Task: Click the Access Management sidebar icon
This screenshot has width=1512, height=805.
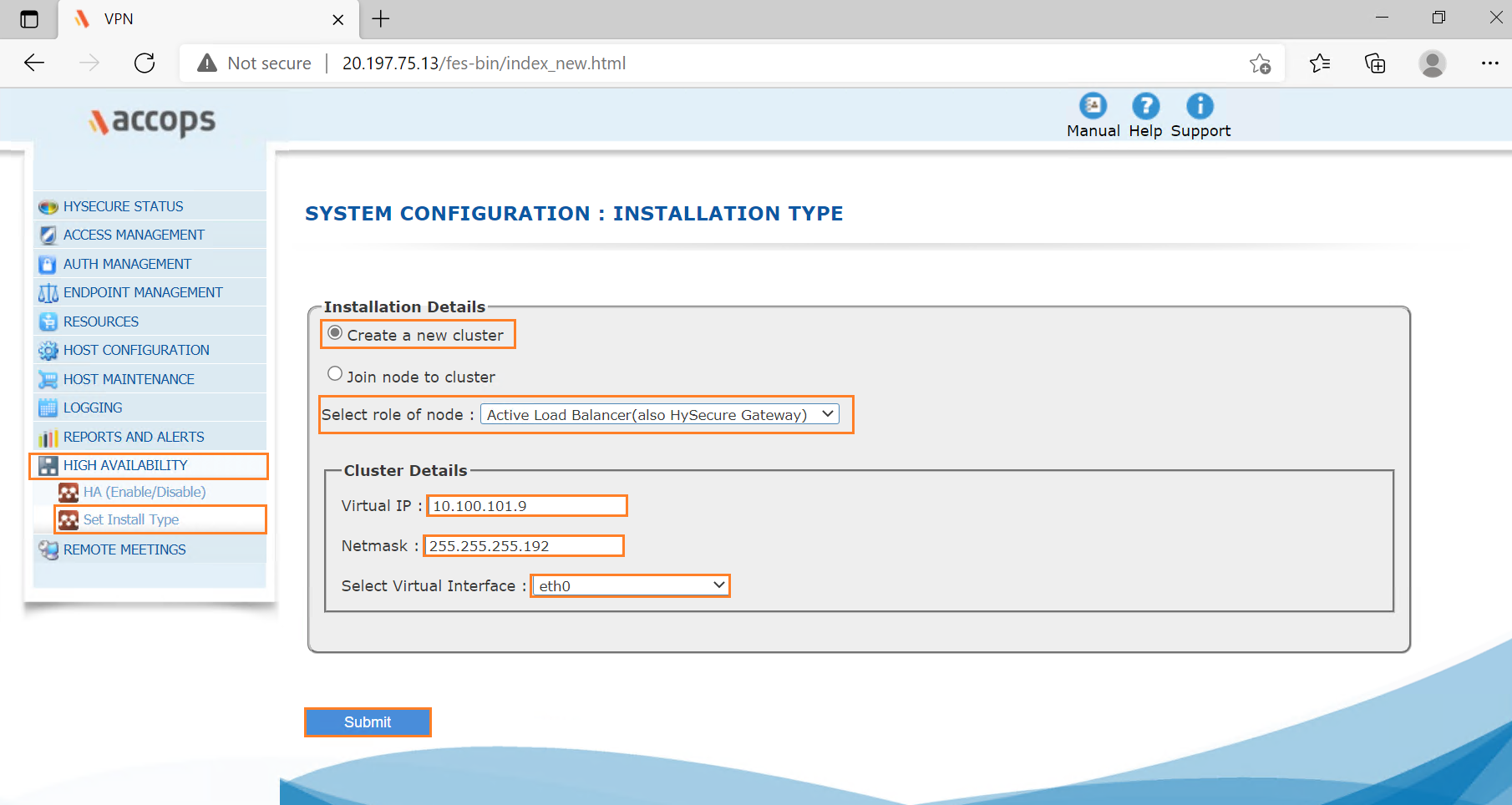Action: pos(48,235)
